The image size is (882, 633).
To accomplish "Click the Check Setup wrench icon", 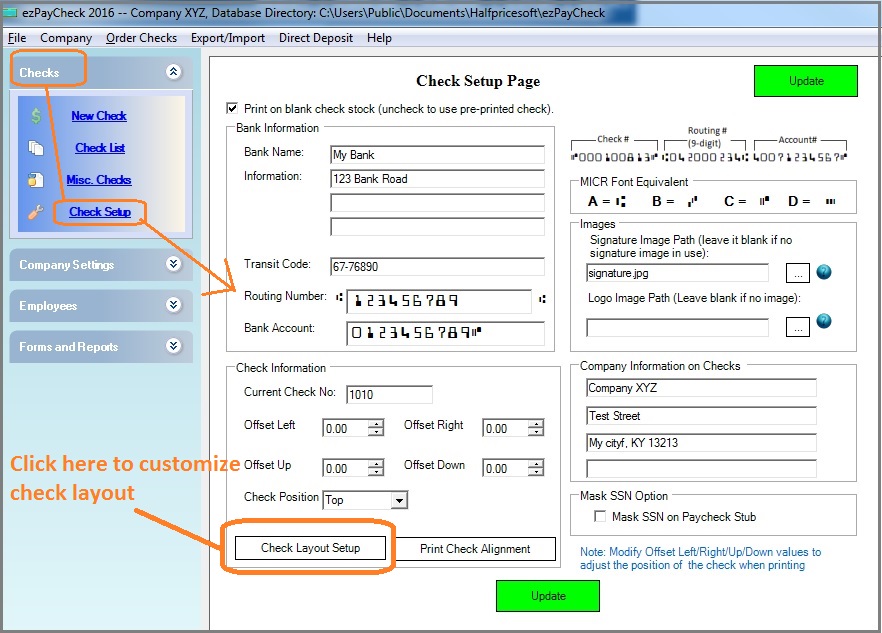I will pyautogui.click(x=36, y=212).
